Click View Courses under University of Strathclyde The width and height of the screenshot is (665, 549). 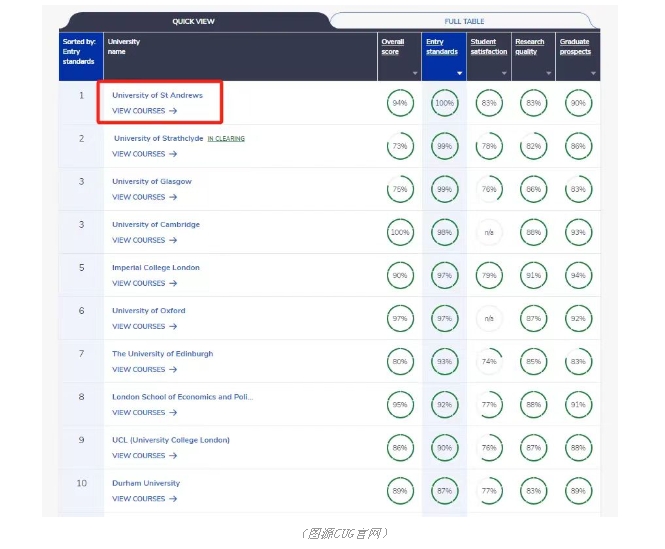[x=144, y=154]
